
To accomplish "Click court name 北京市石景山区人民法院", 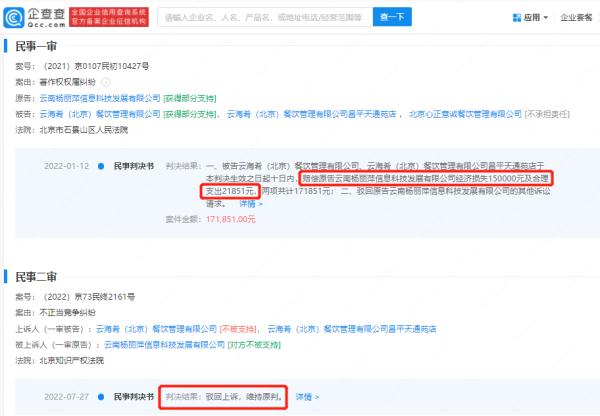I will 84,130.
